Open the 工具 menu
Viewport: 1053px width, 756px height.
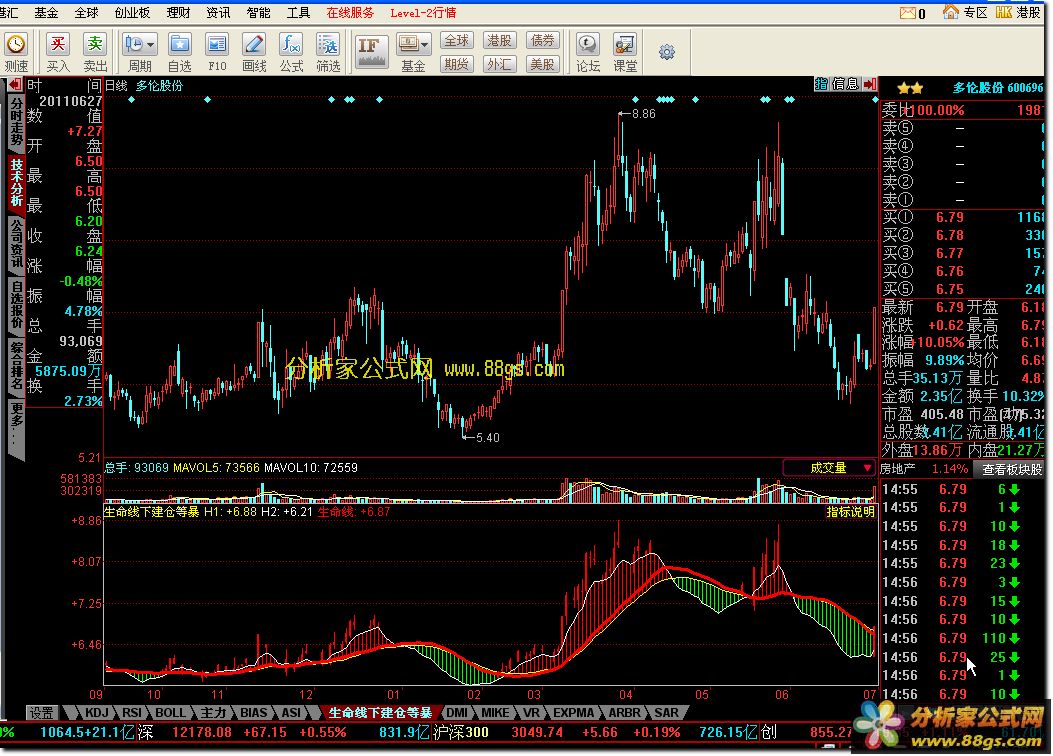pyautogui.click(x=299, y=12)
